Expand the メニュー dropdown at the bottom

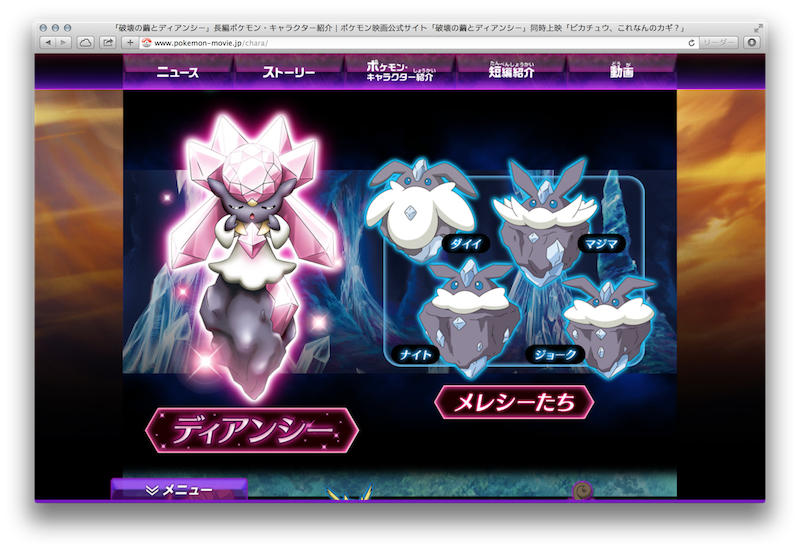[179, 490]
